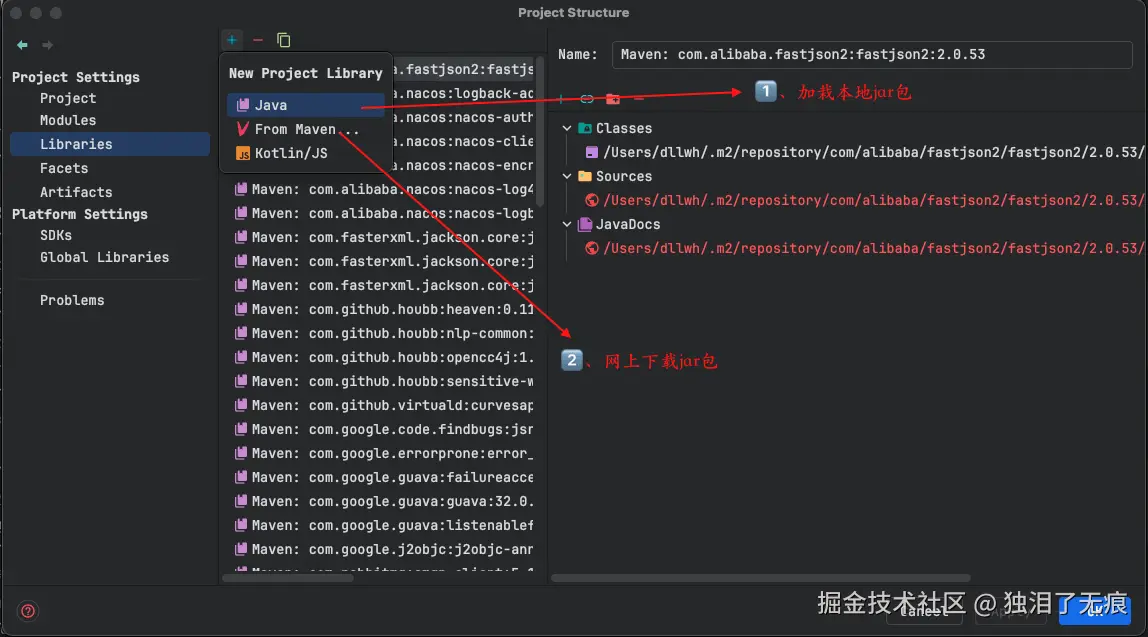Collapse the JavaDocs tree node
The image size is (1148, 637).
click(x=567, y=224)
